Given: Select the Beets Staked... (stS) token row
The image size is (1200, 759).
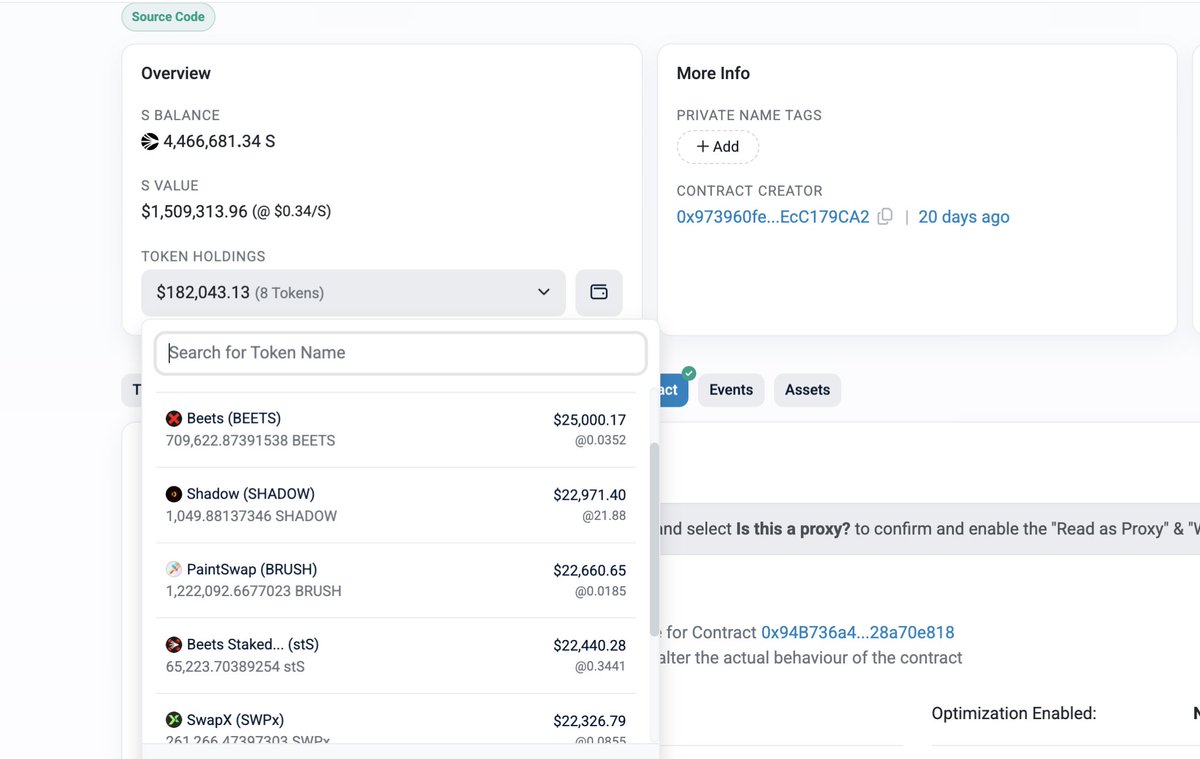Looking at the screenshot, I should (396, 656).
